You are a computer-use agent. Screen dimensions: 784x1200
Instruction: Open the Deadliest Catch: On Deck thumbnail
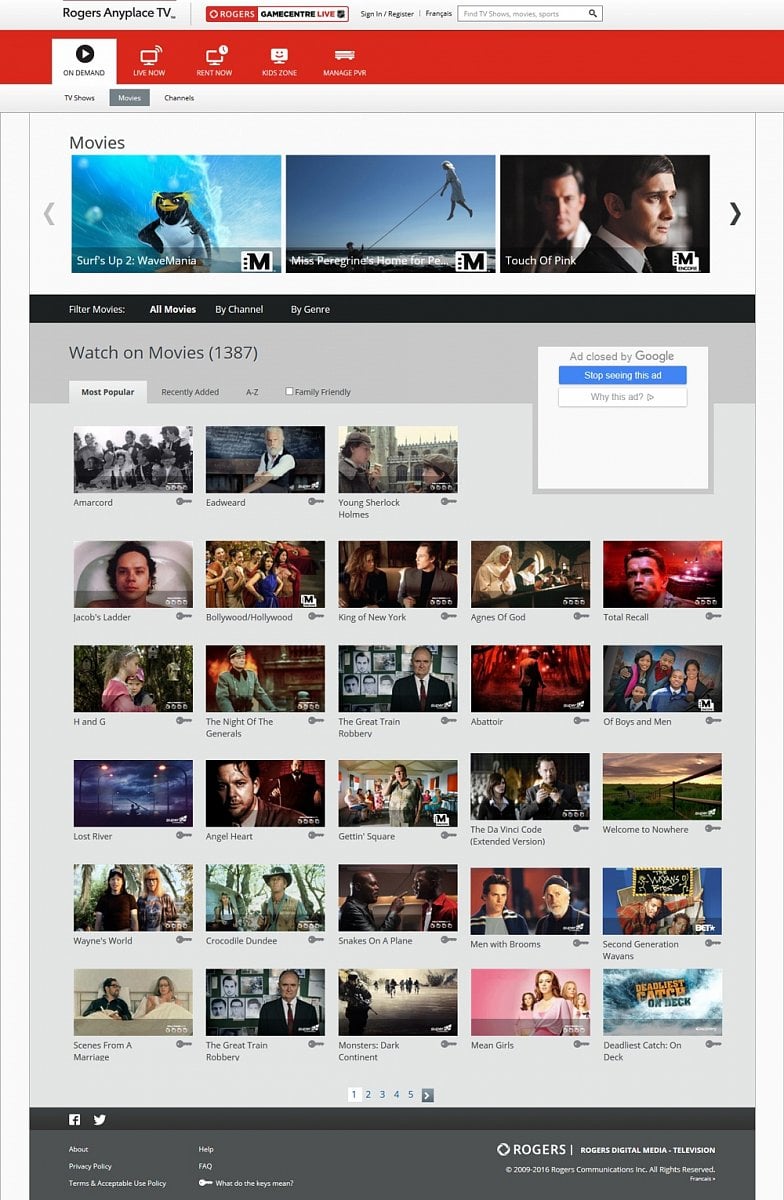tap(662, 1002)
